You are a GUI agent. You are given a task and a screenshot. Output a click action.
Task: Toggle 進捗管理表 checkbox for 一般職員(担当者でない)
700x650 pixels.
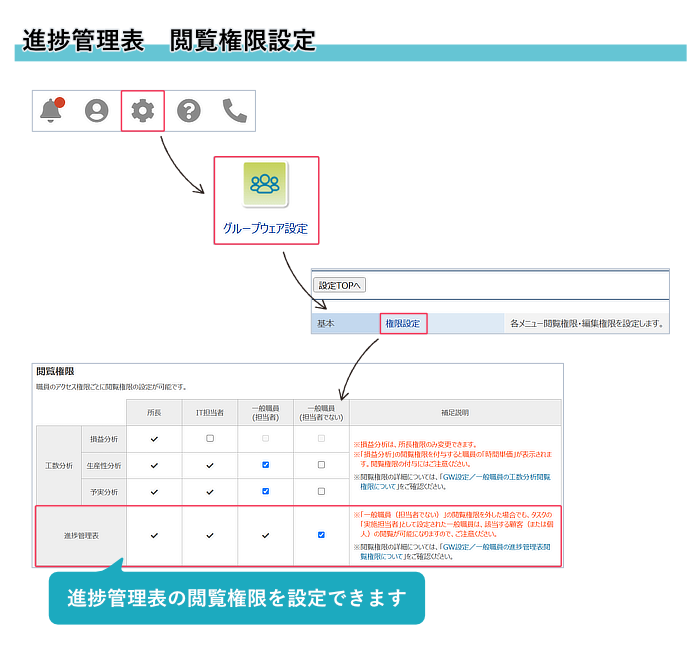(321, 535)
